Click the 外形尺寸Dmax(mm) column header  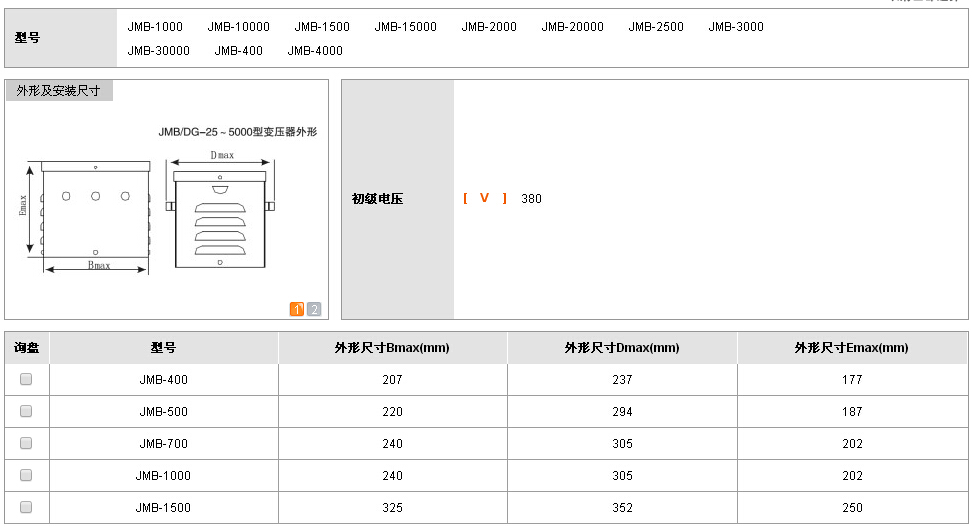tap(622, 348)
